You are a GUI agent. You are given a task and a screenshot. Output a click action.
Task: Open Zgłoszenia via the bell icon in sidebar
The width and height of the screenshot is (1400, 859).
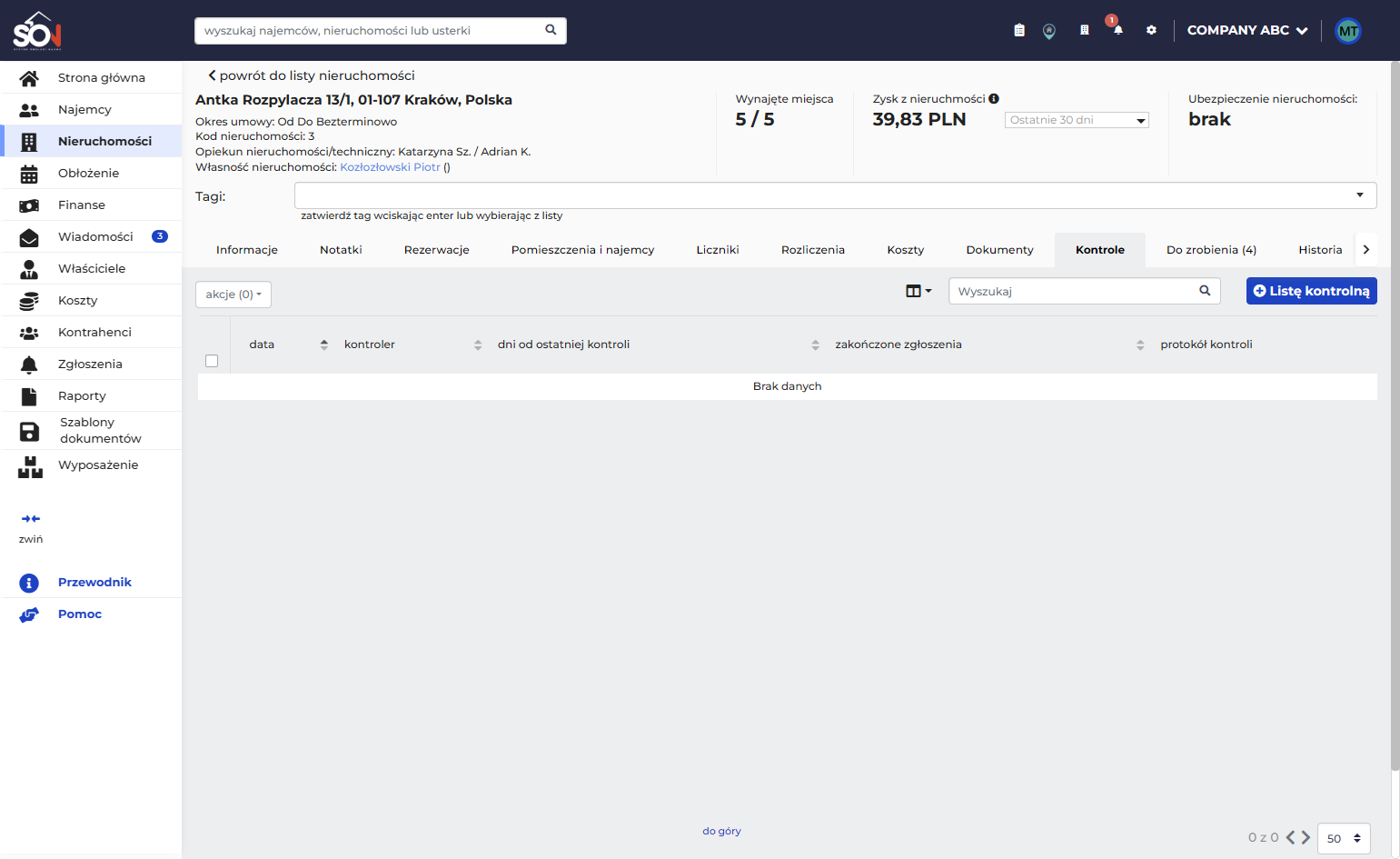[x=29, y=365]
